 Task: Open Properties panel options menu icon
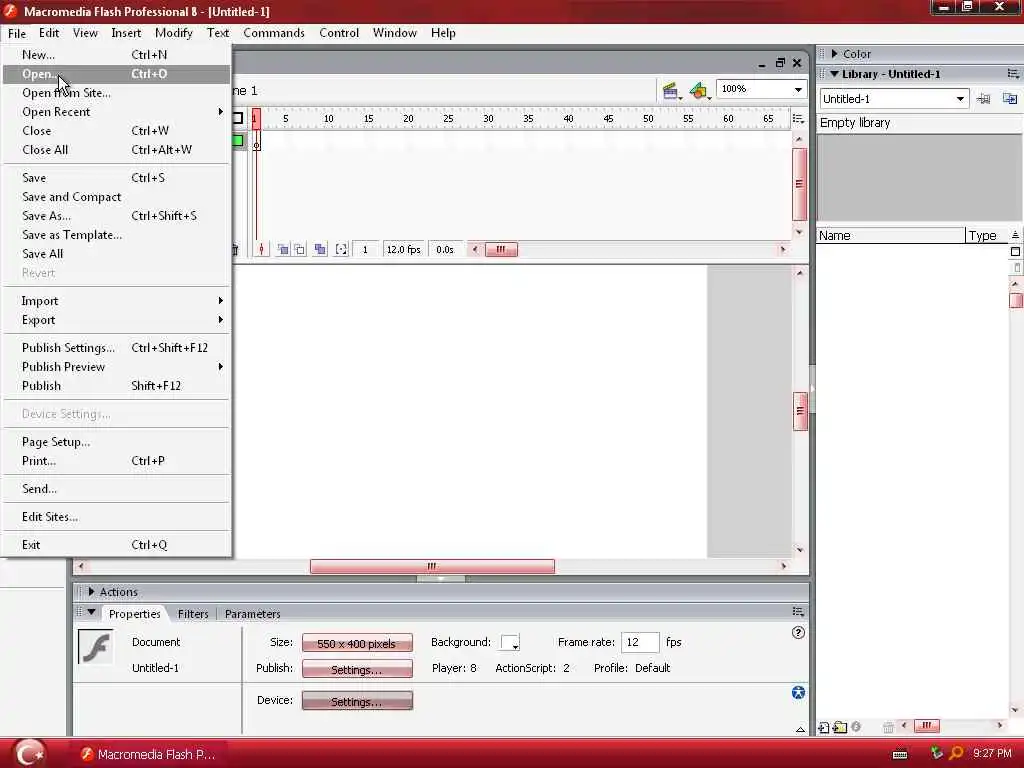[798, 612]
